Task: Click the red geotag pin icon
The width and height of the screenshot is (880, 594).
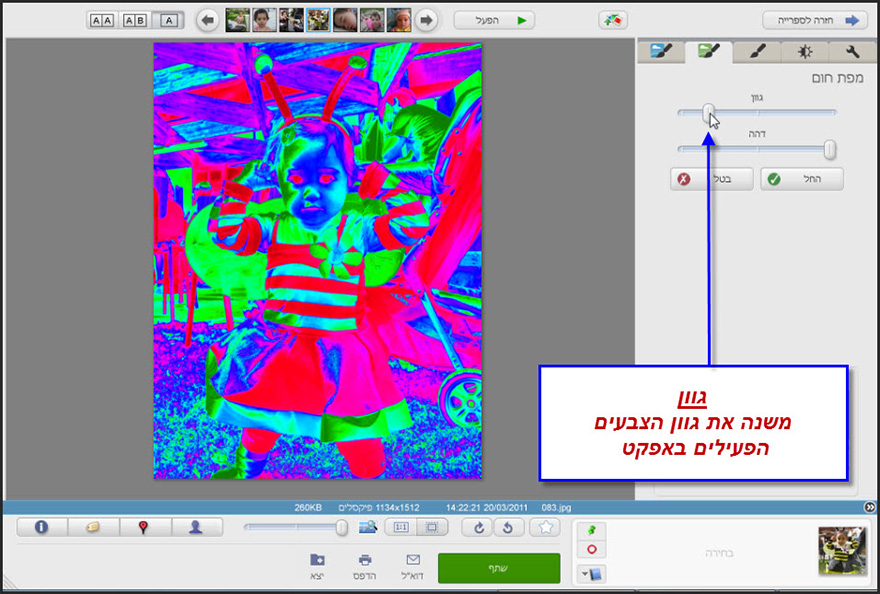Action: 144,527
